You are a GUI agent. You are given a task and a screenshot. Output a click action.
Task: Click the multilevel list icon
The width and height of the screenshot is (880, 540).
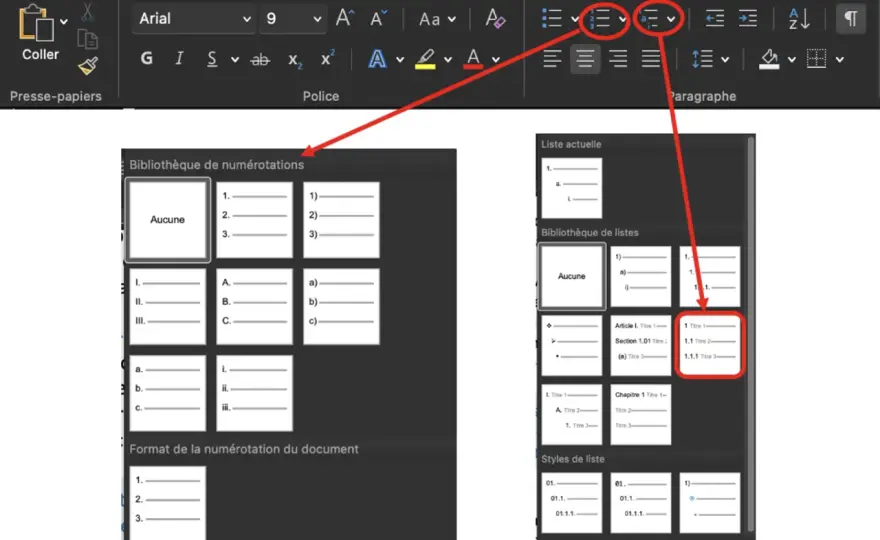tap(649, 20)
